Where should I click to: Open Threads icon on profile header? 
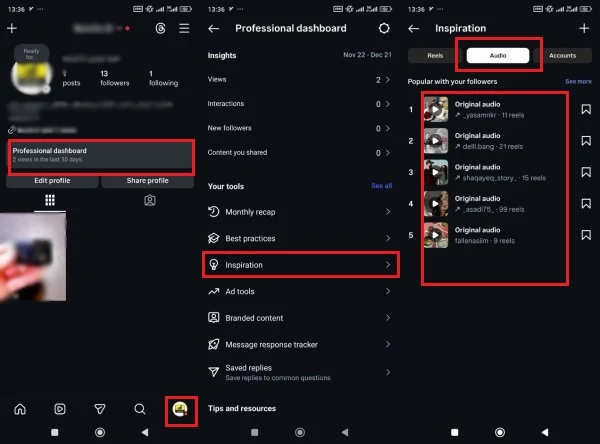click(160, 28)
